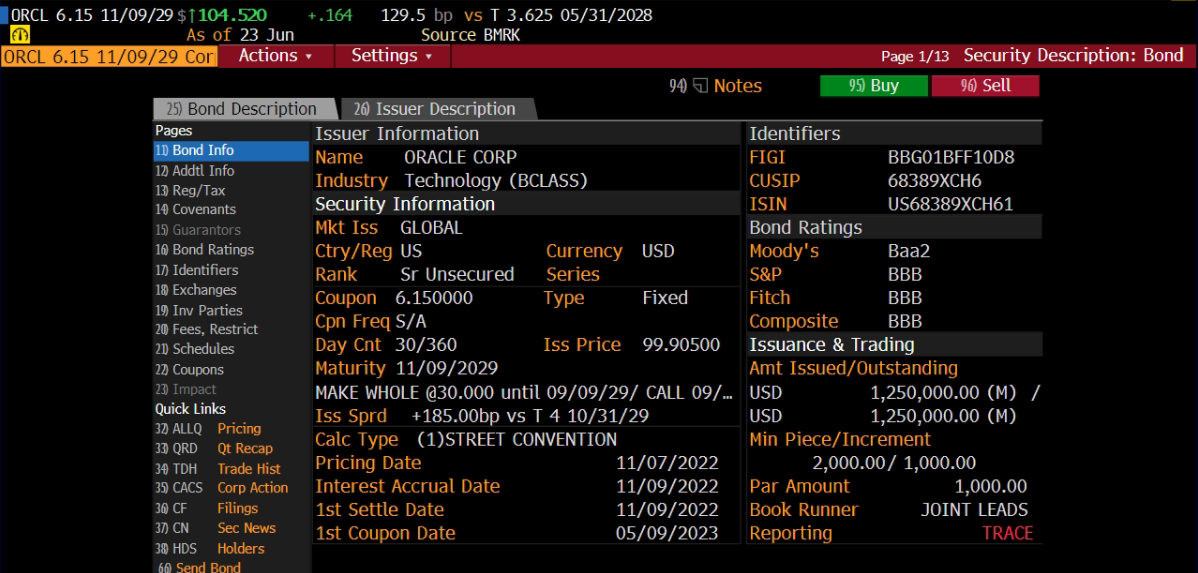The image size is (1198, 573).
Task: Switch to the Issuer Description tab
Action: tap(437, 109)
